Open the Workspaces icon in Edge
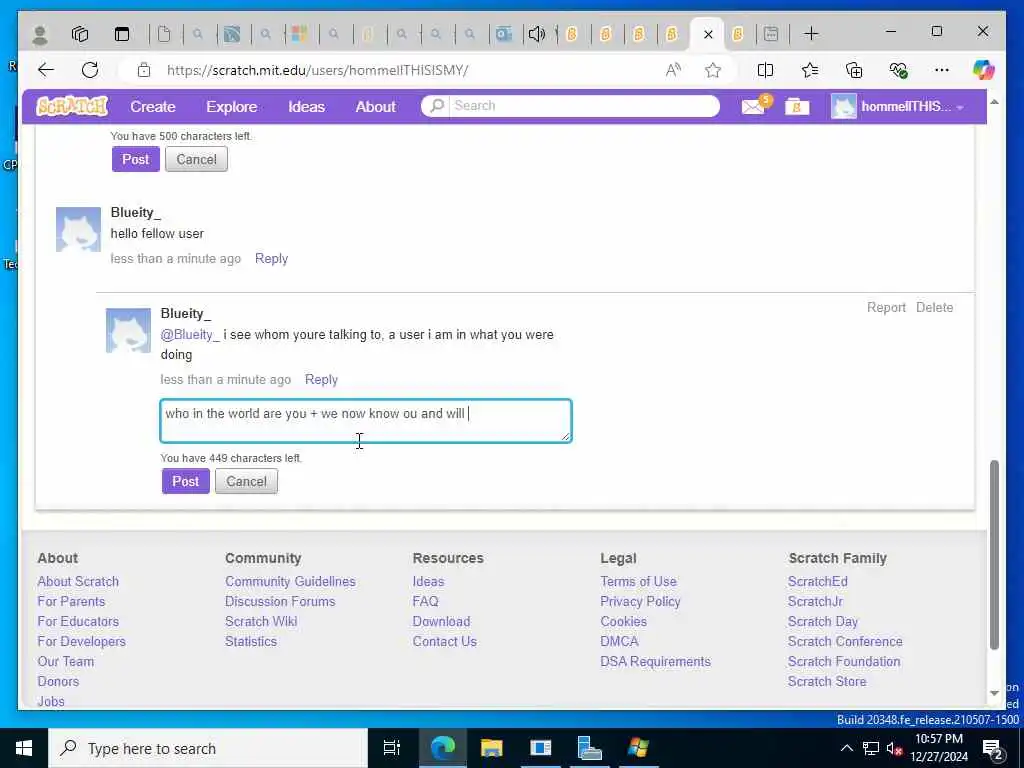1024x768 pixels. click(80, 34)
